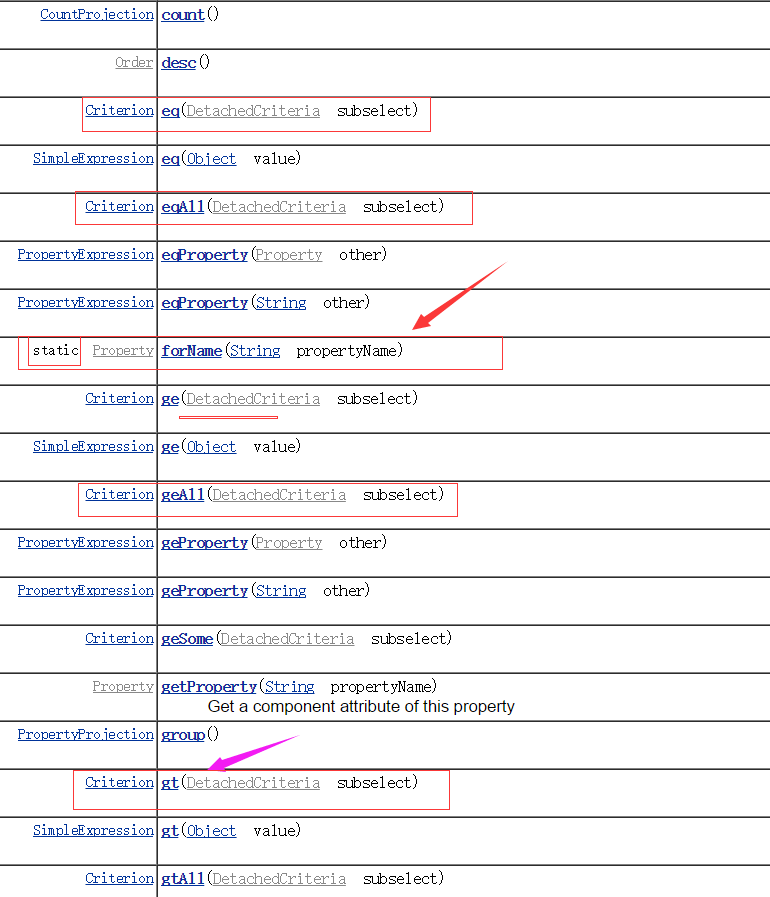Open the Order return type link

pyautogui.click(x=134, y=62)
